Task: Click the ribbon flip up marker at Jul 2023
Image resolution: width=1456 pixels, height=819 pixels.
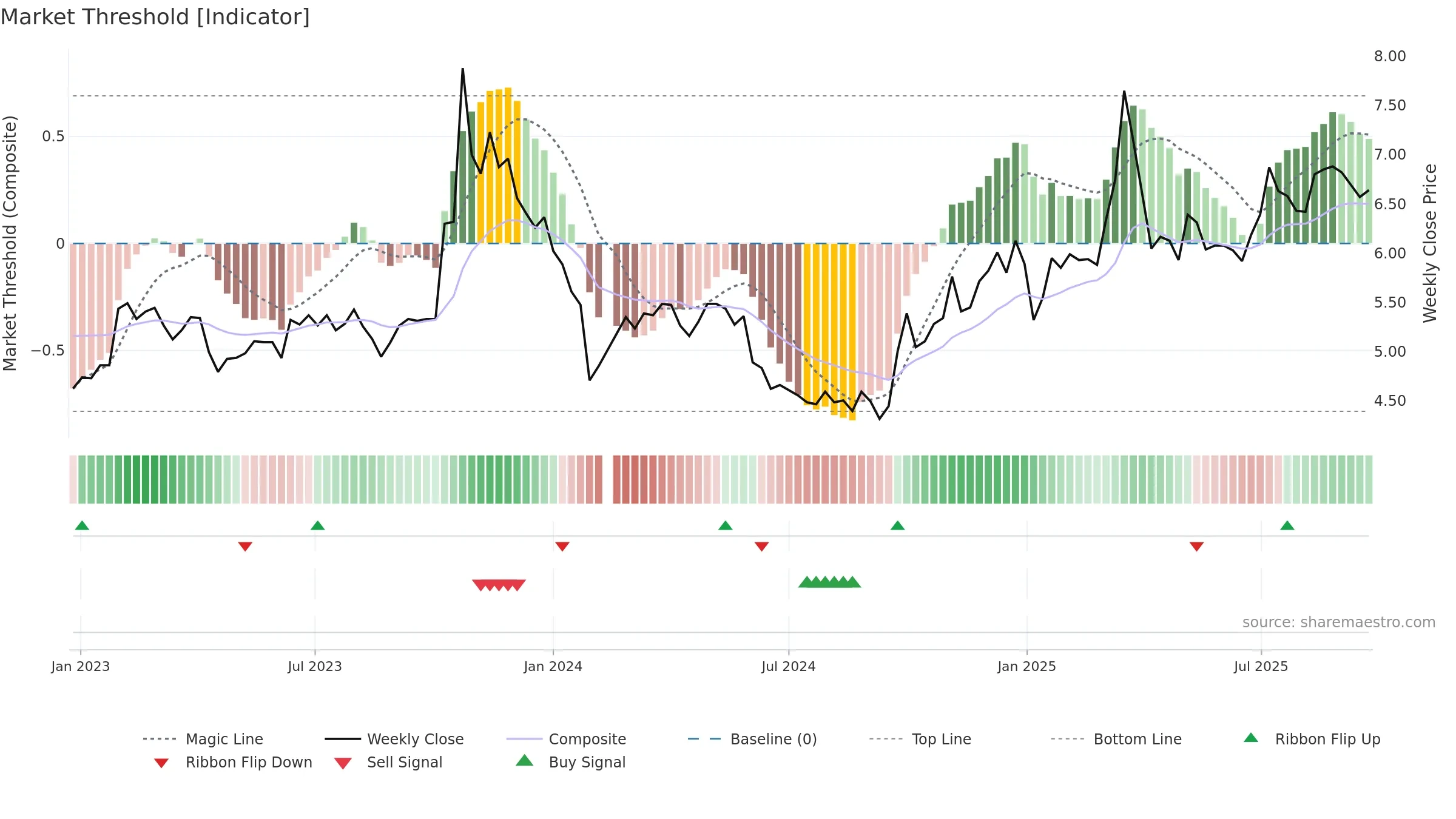Action: click(317, 525)
